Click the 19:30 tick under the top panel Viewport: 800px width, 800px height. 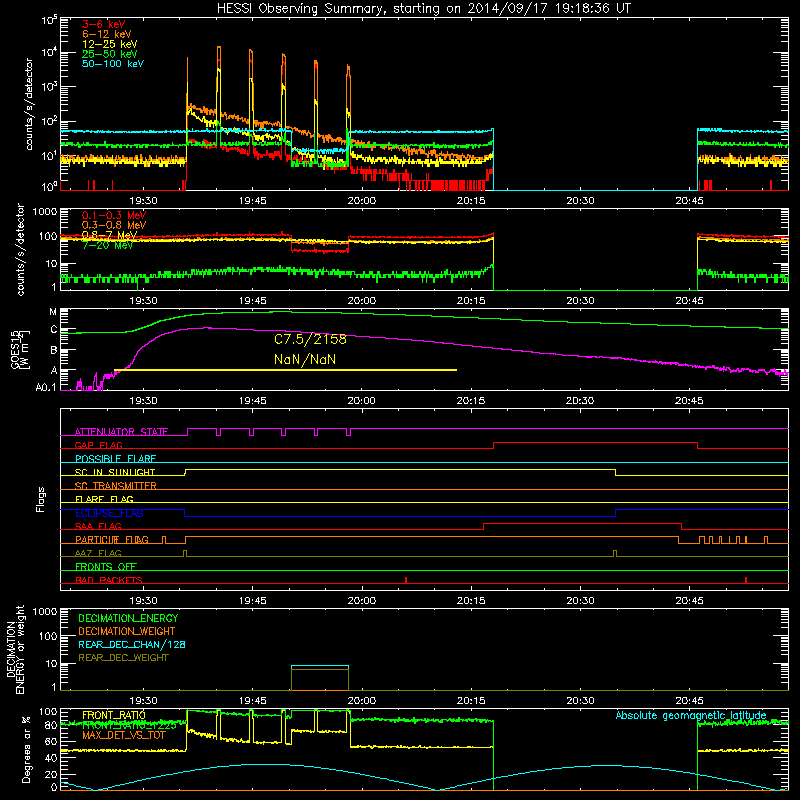click(x=143, y=201)
